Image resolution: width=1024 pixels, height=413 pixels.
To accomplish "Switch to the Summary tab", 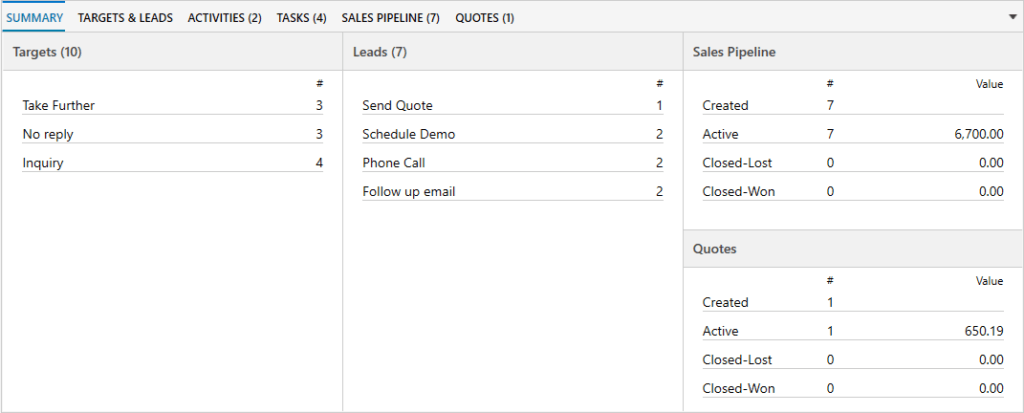I will point(35,18).
